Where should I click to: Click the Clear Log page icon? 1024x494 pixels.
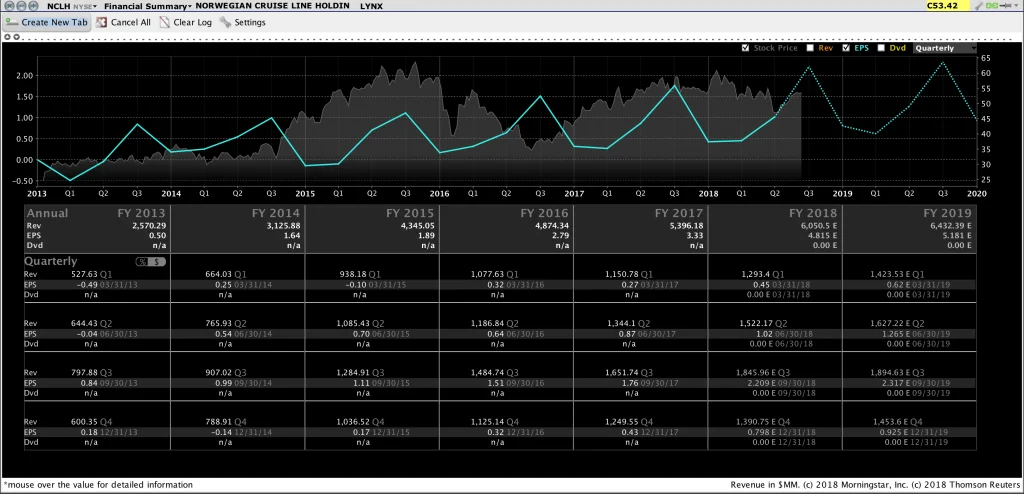[165, 22]
